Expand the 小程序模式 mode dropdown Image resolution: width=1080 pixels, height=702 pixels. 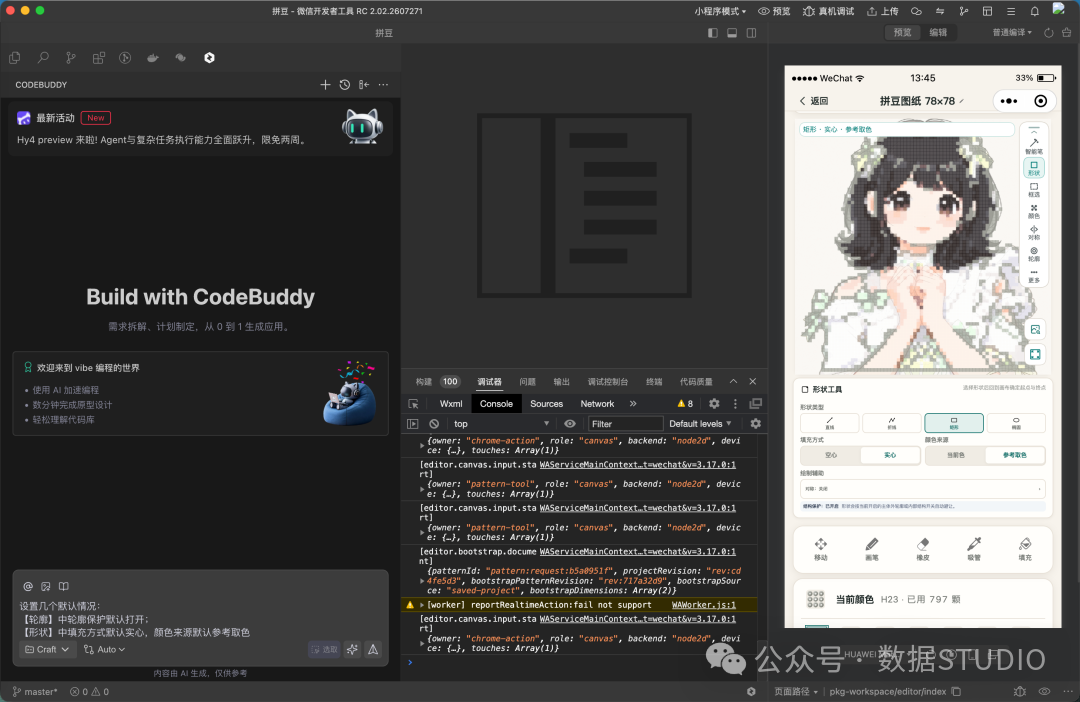coord(720,11)
